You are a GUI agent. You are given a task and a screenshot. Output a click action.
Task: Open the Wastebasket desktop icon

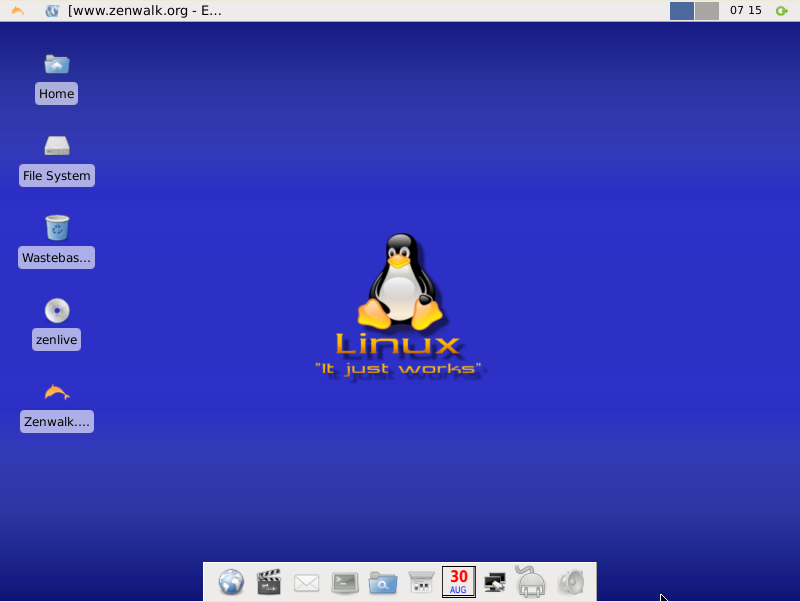57,228
